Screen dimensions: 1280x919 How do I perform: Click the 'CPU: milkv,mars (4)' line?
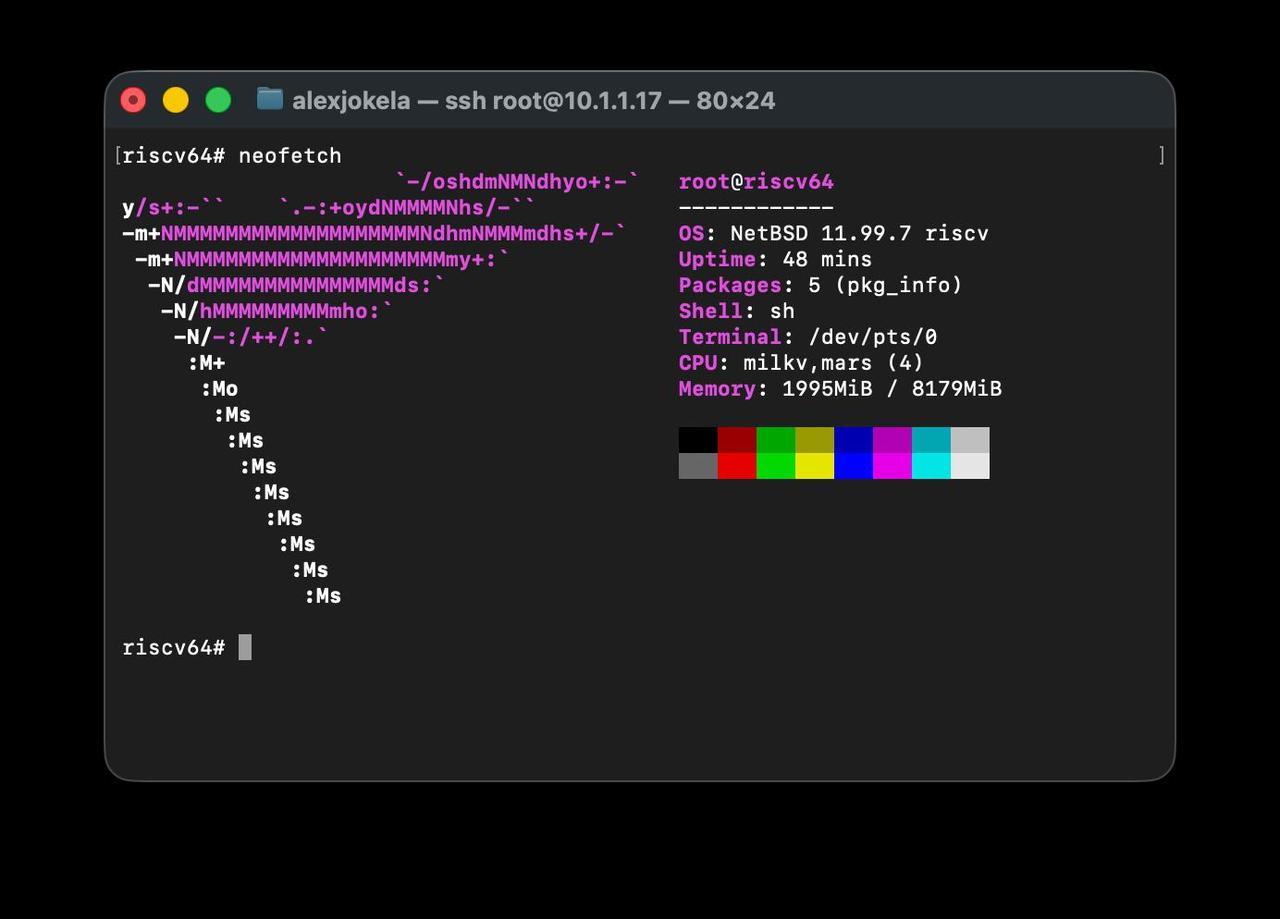click(x=801, y=363)
